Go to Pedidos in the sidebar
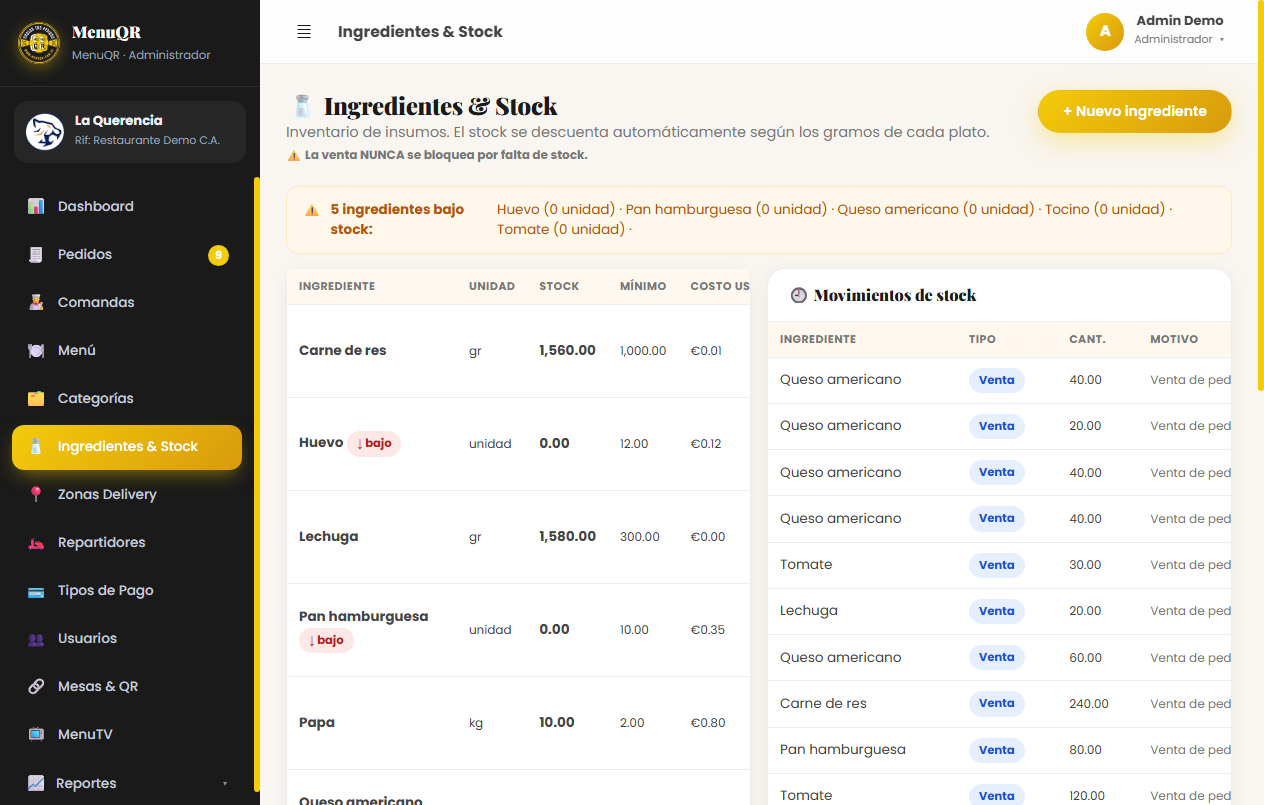The width and height of the screenshot is (1264, 805). click(x=127, y=254)
